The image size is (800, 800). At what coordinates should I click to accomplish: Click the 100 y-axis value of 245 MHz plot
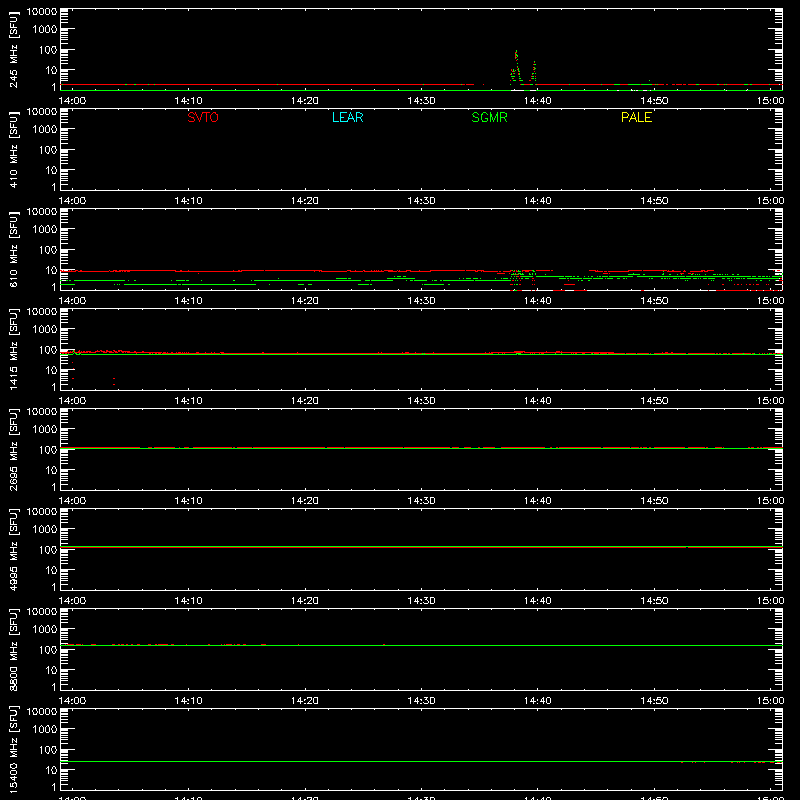coord(48,50)
